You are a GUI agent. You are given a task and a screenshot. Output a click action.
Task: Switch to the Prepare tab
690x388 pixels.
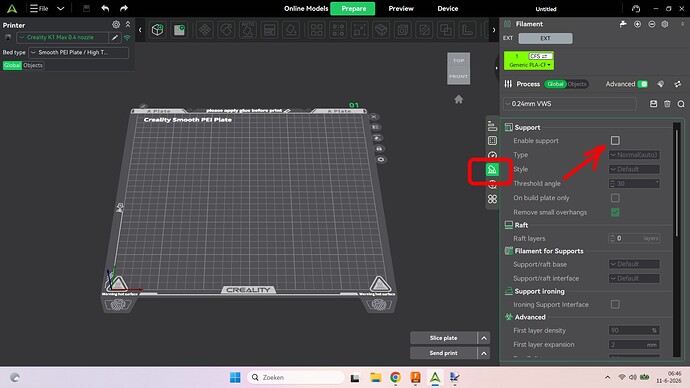pos(353,8)
